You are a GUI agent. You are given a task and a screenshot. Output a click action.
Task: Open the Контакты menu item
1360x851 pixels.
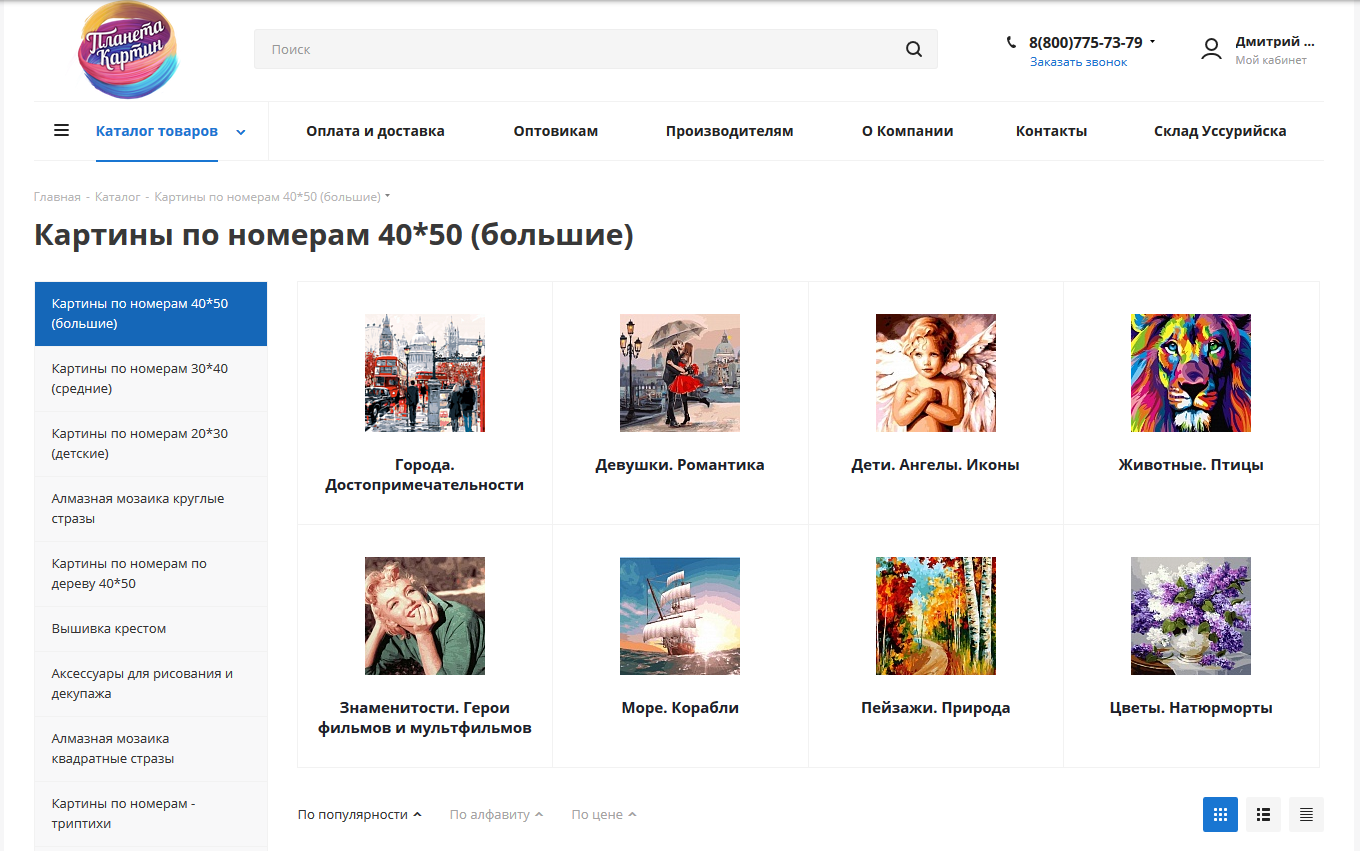(1051, 131)
